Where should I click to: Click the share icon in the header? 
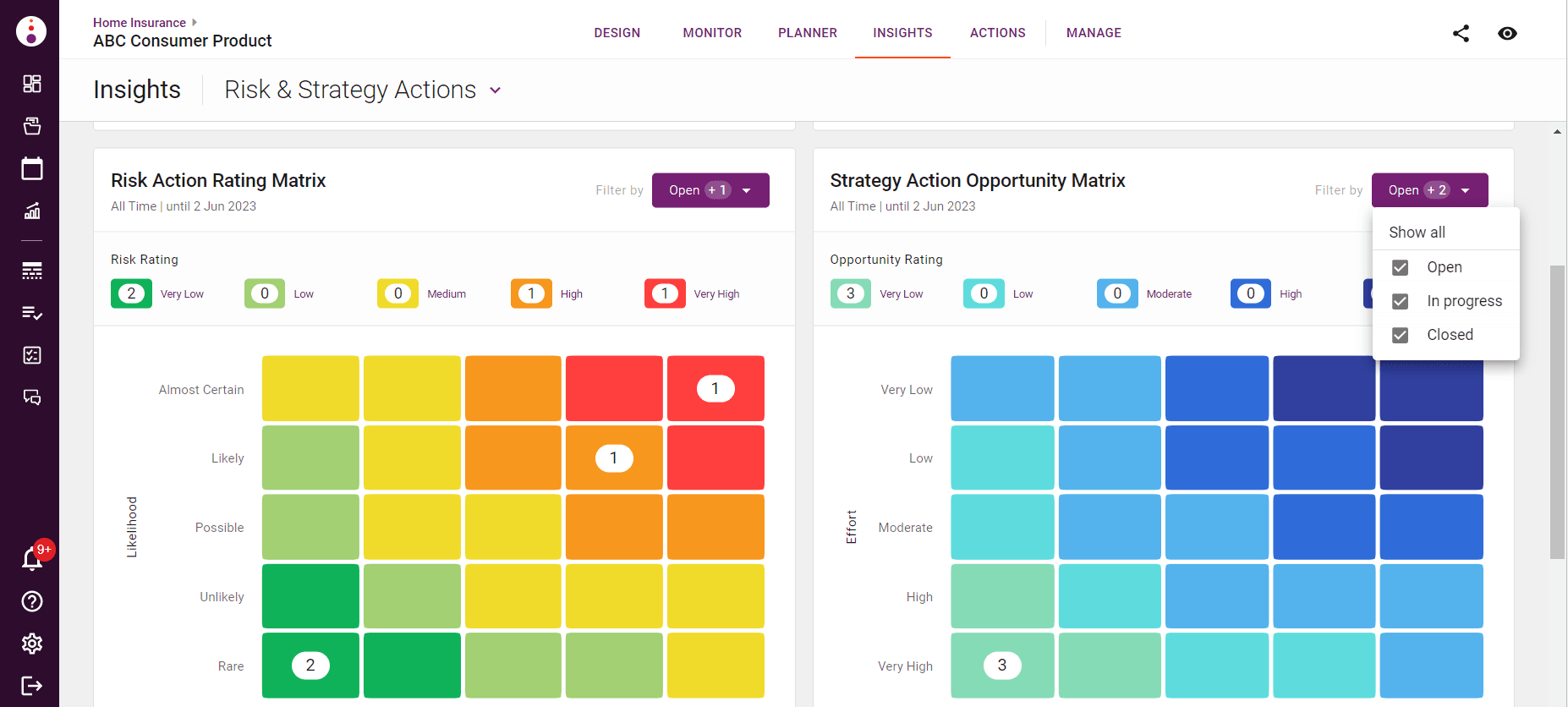(1461, 33)
